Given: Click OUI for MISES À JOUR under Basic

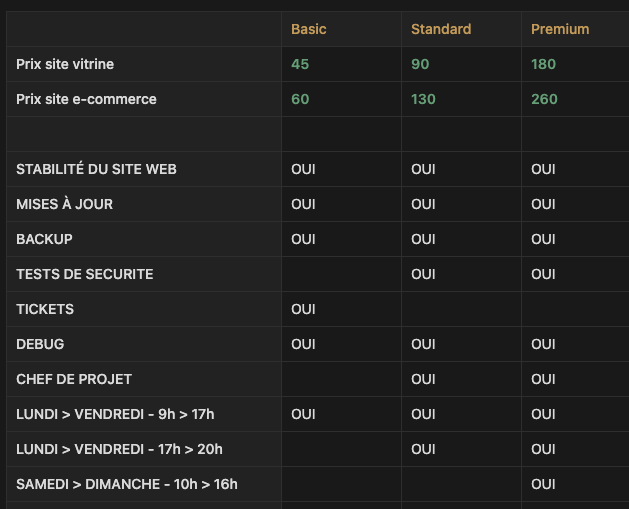Looking at the screenshot, I should tap(303, 204).
